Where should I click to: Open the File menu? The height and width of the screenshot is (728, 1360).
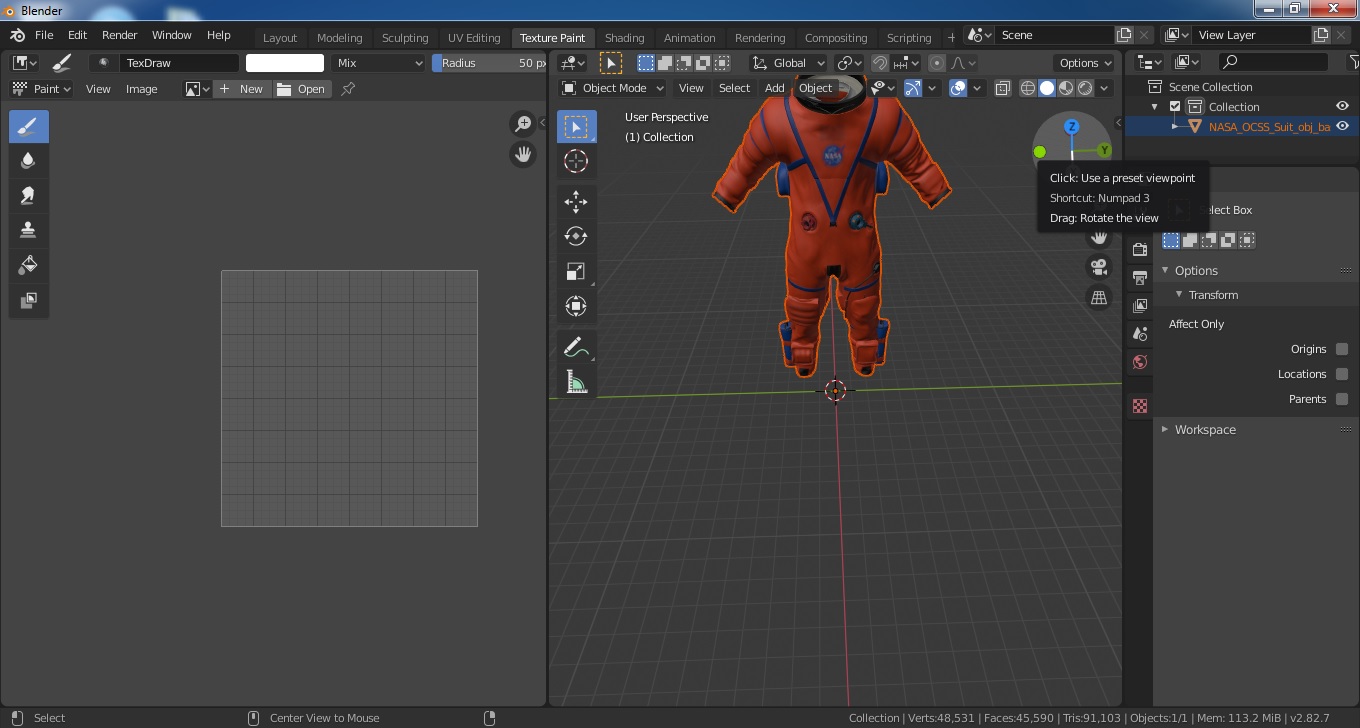(44, 35)
